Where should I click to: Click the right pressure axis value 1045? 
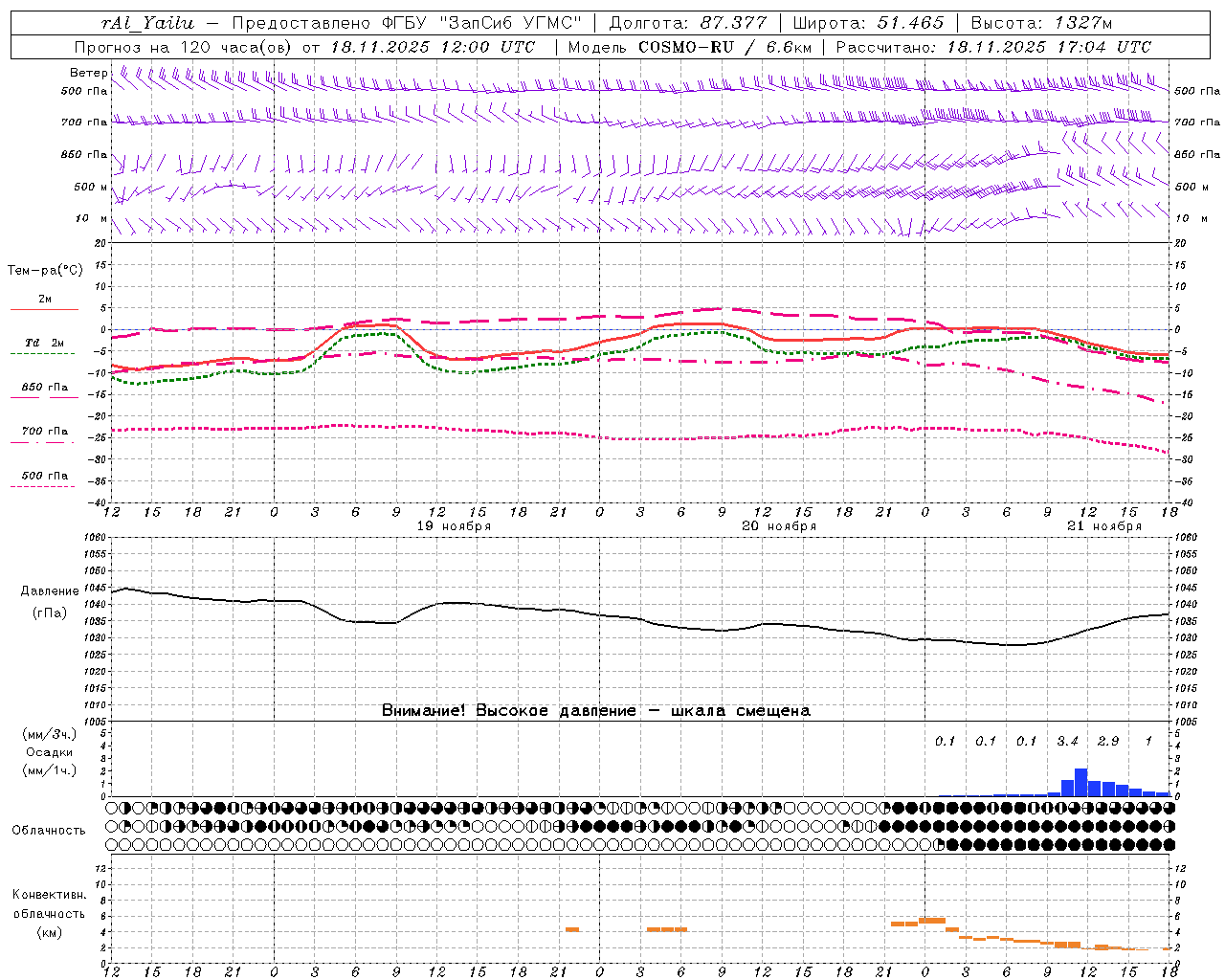click(x=1186, y=588)
